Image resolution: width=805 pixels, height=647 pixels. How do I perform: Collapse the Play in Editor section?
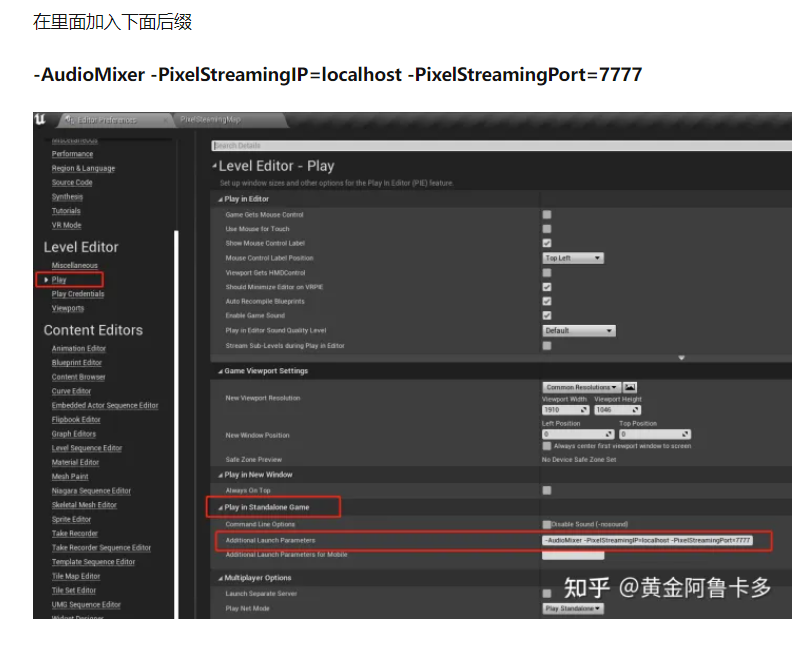[x=220, y=200]
